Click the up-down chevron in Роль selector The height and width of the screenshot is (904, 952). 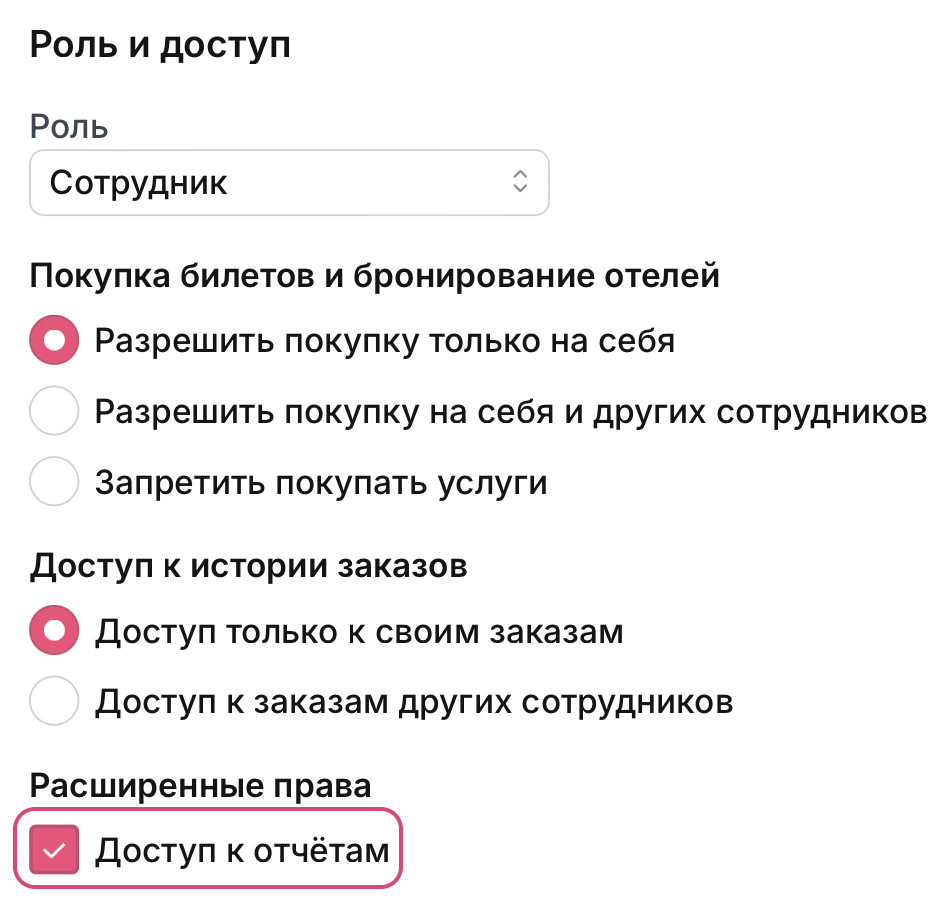click(519, 182)
